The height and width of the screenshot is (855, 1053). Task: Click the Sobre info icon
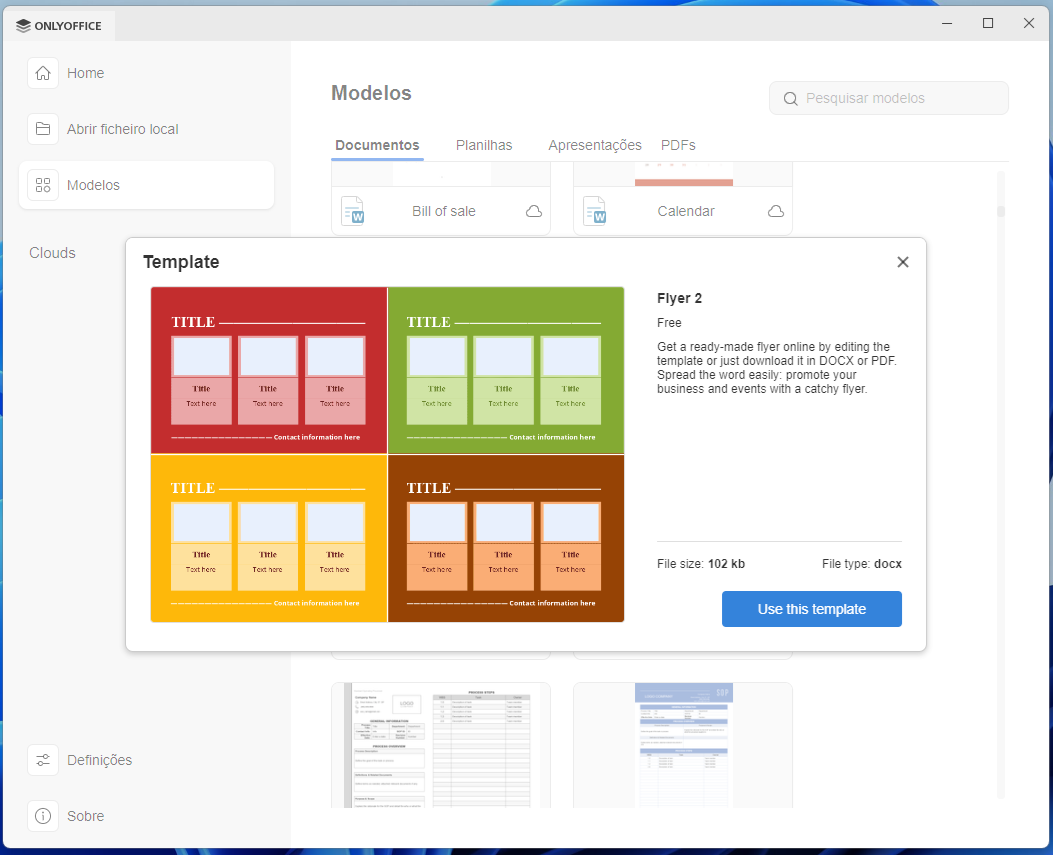pyautogui.click(x=43, y=816)
